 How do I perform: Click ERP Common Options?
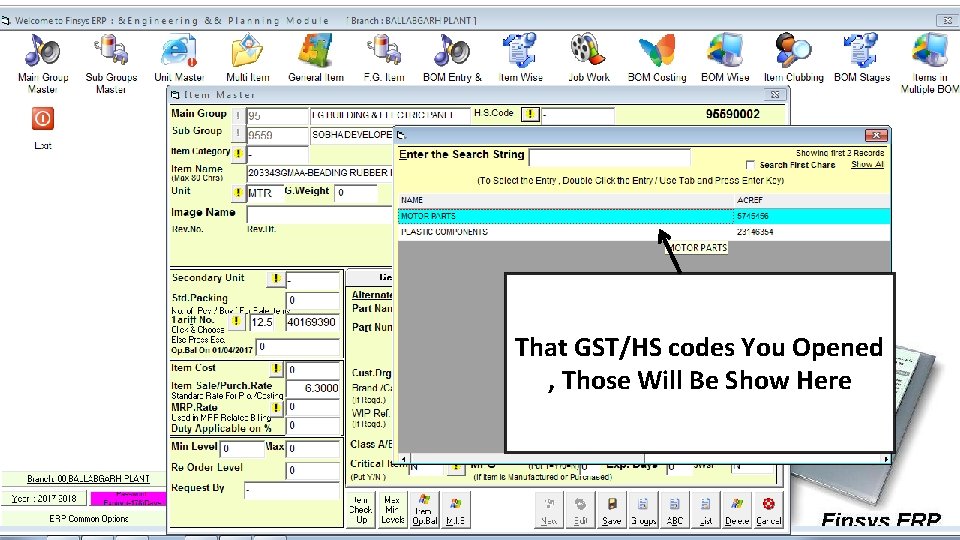[x=89, y=519]
